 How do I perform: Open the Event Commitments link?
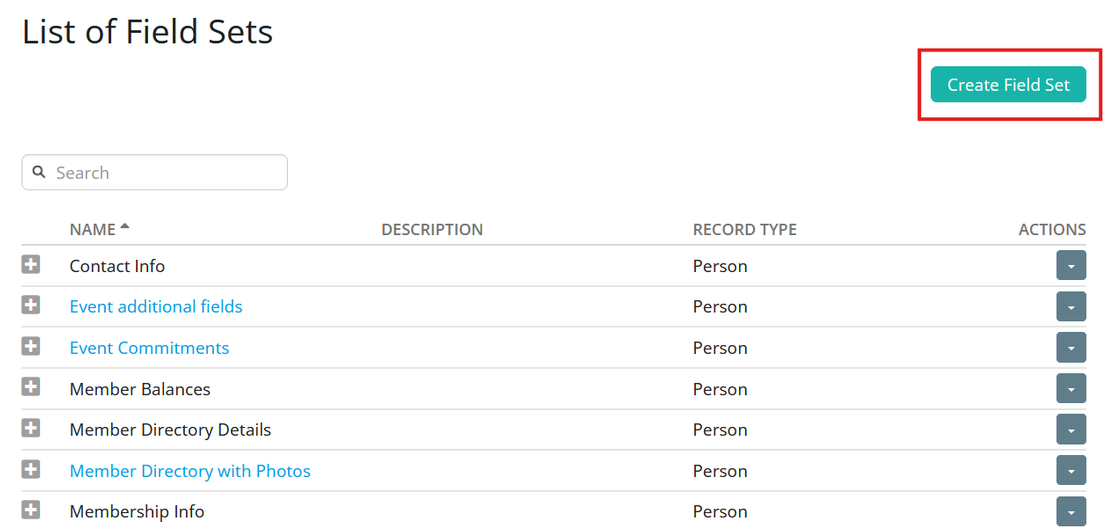[x=149, y=348]
